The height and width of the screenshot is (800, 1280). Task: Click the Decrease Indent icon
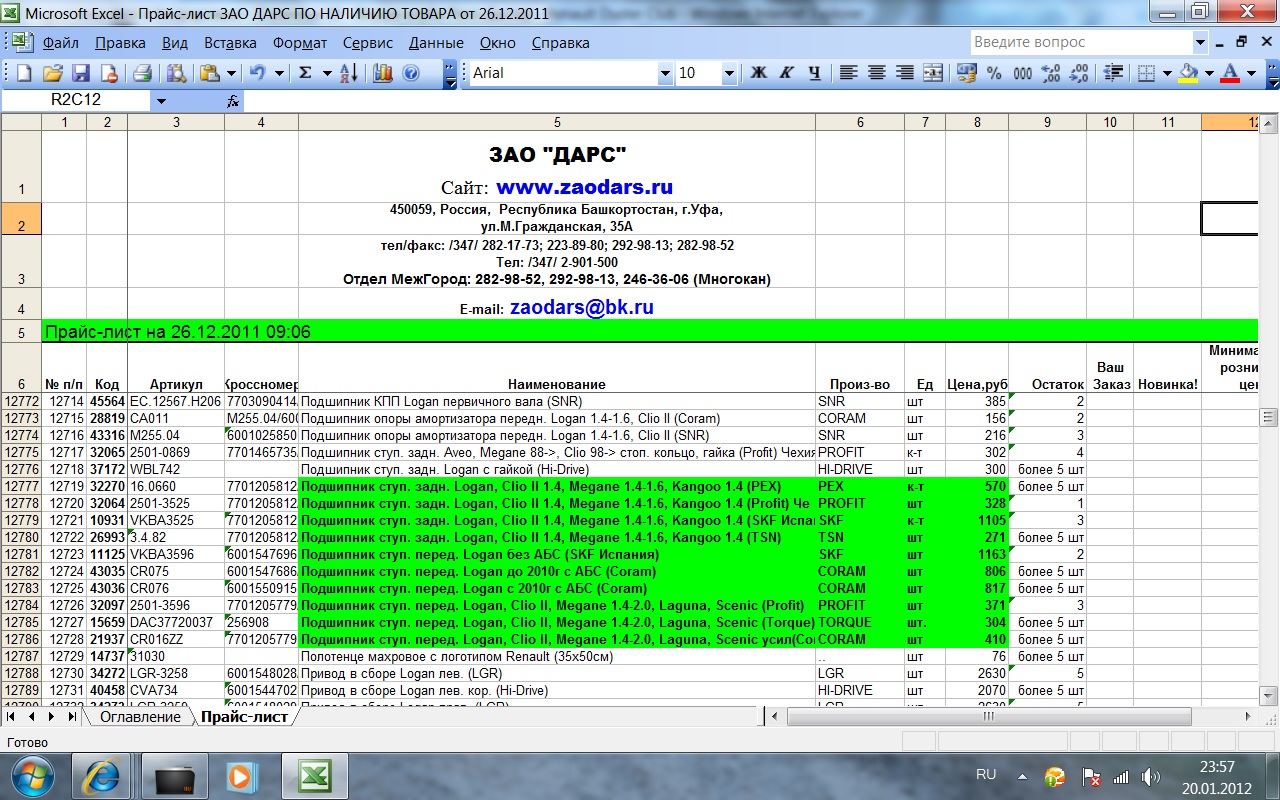click(x=1112, y=73)
